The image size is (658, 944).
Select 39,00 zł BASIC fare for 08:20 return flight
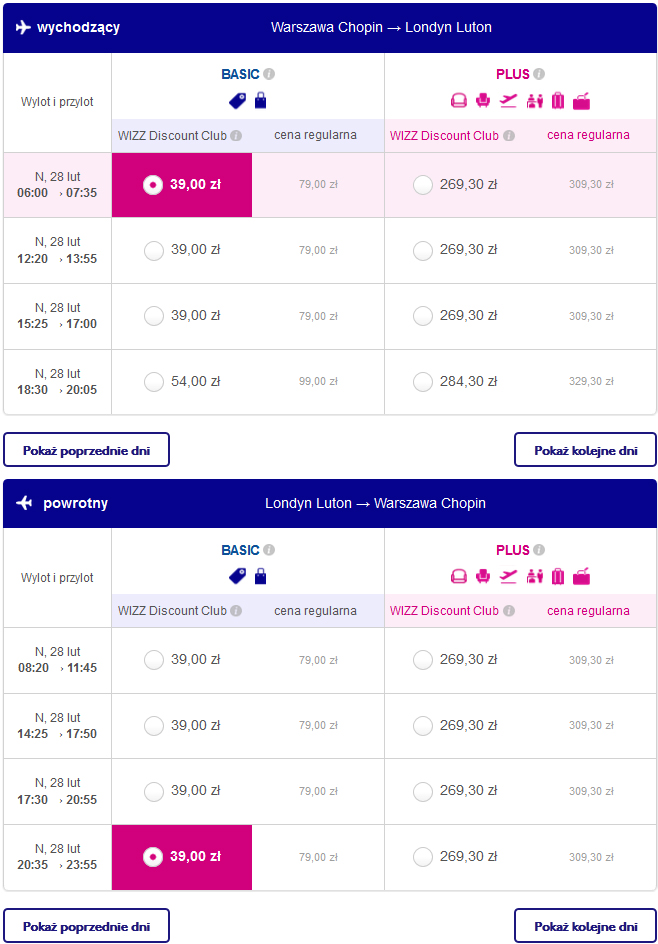point(154,659)
